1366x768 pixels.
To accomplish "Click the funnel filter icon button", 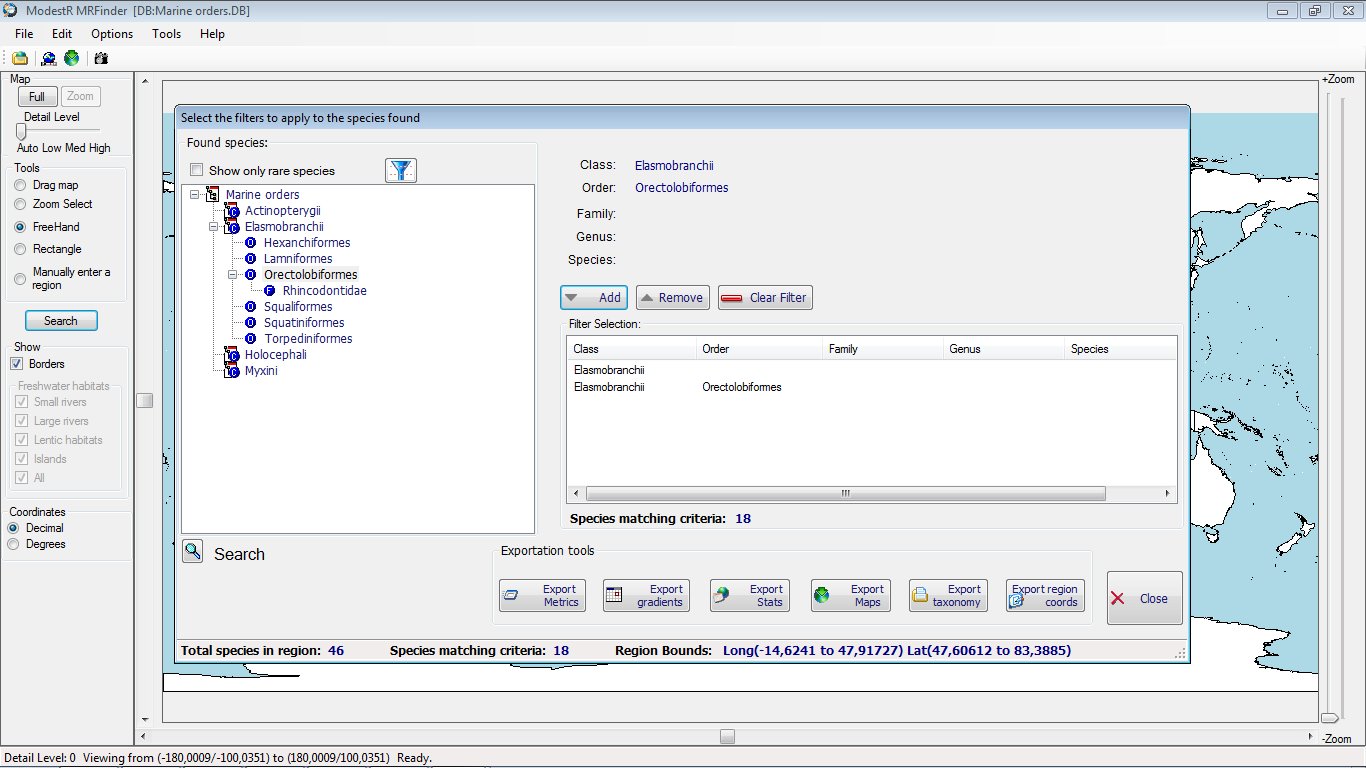I will [x=401, y=170].
